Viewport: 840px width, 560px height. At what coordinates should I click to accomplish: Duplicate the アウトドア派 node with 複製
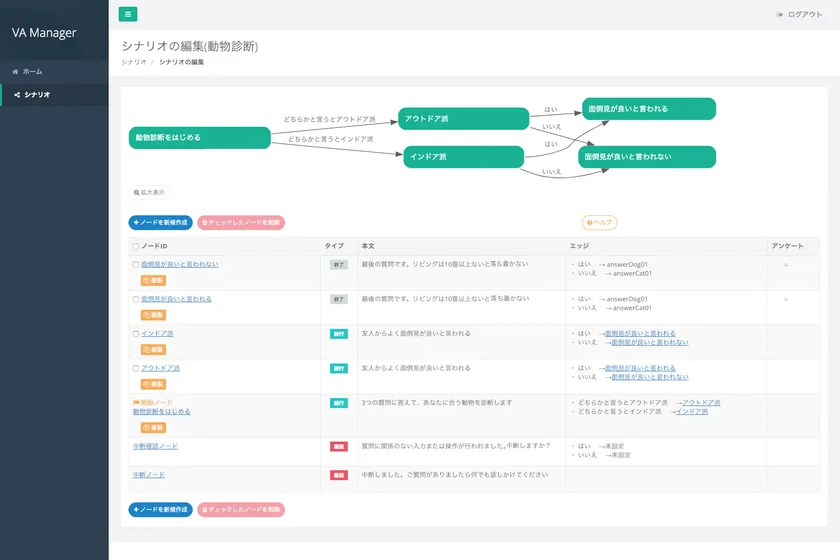(x=153, y=383)
